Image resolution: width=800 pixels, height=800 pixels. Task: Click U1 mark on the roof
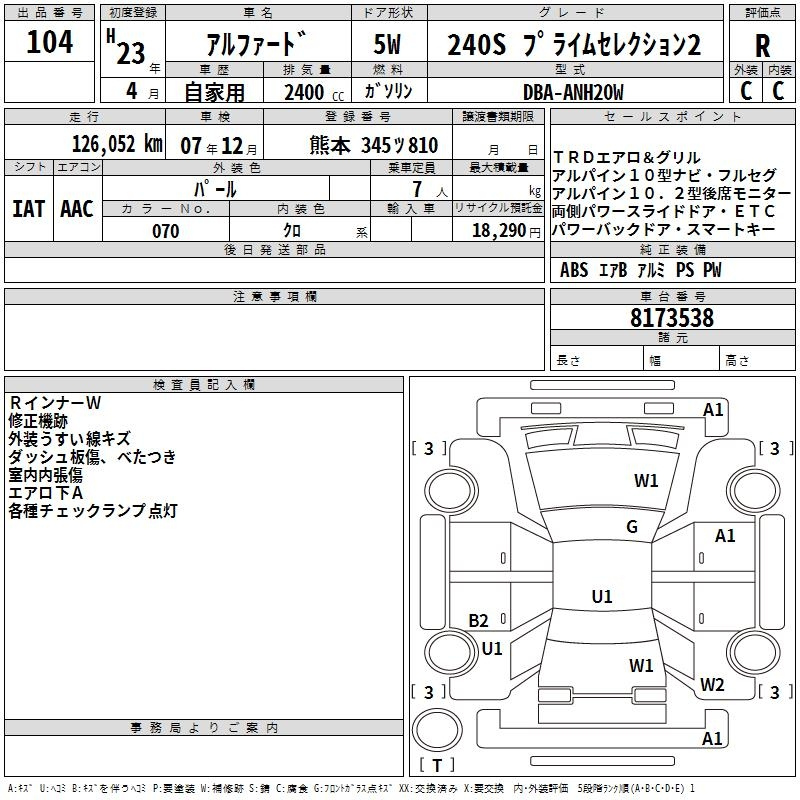(x=602, y=596)
